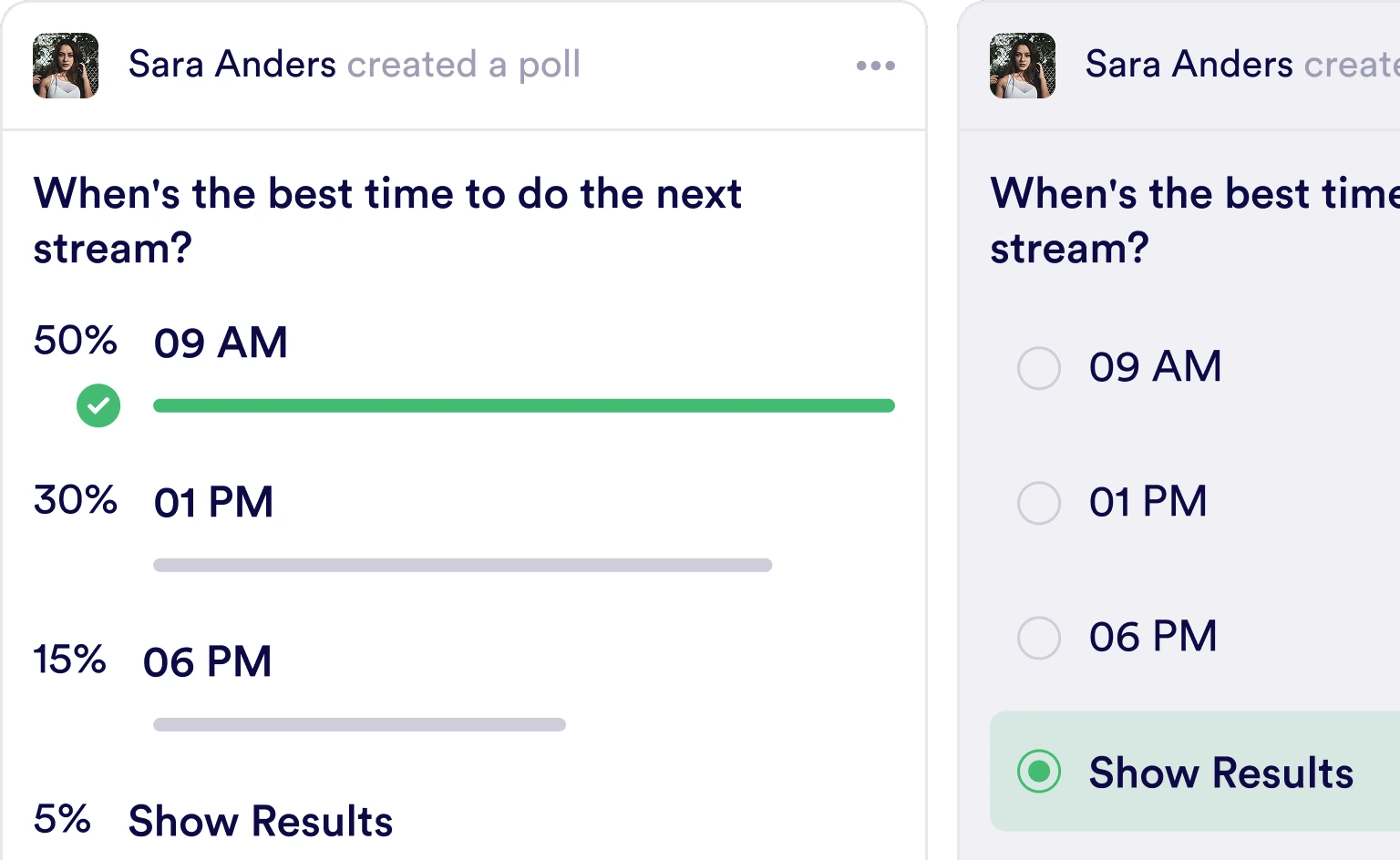The height and width of the screenshot is (860, 1400).
Task: Select the 09 AM radio button
Action: click(1039, 368)
